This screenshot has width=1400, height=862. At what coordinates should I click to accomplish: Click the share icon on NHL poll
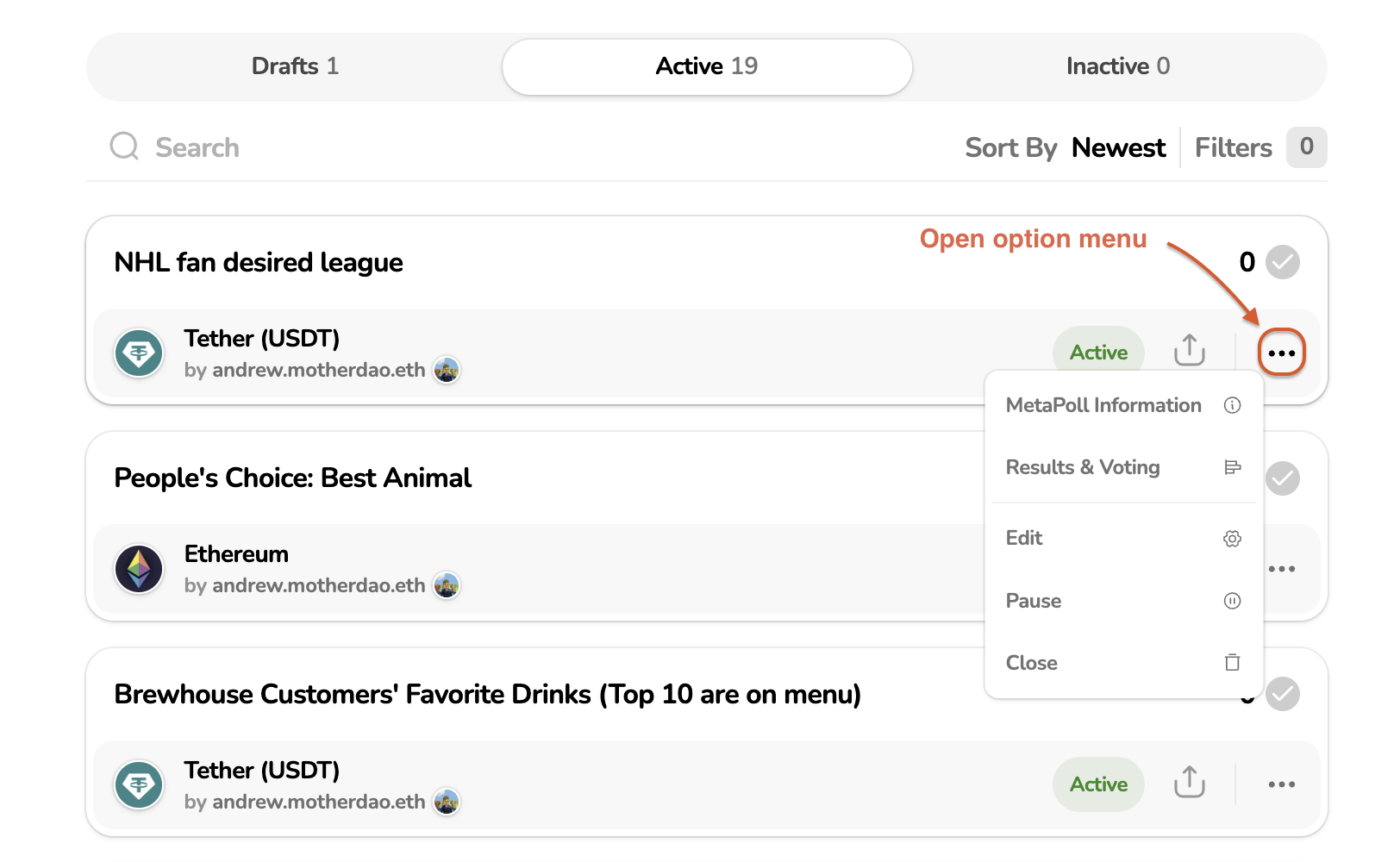coord(1189,350)
